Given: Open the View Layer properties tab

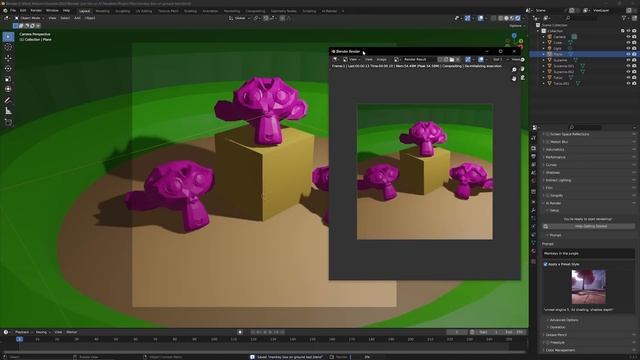Looking at the screenshot, I should pos(533,164).
